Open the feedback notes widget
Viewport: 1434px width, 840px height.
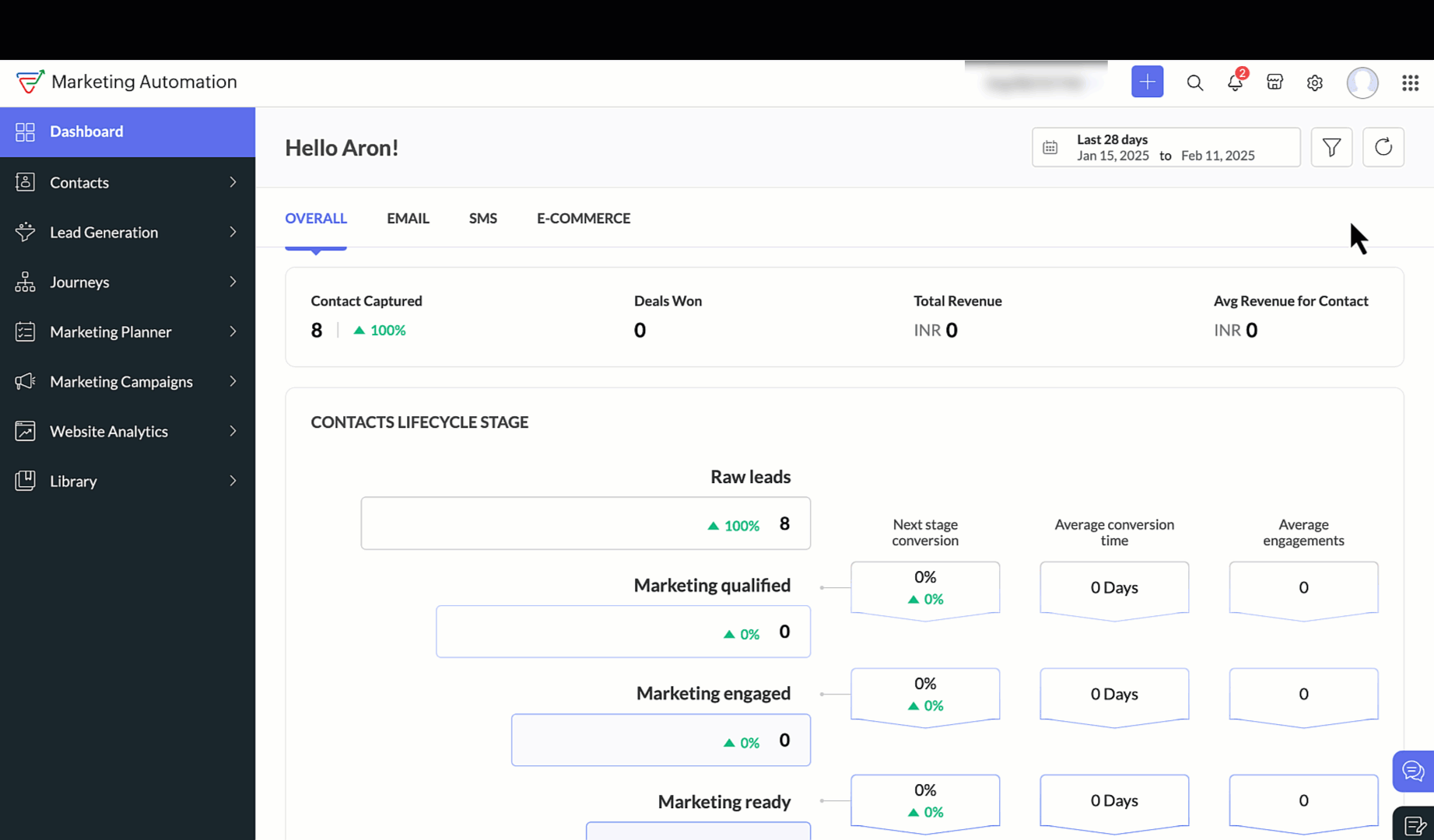[x=1415, y=825]
